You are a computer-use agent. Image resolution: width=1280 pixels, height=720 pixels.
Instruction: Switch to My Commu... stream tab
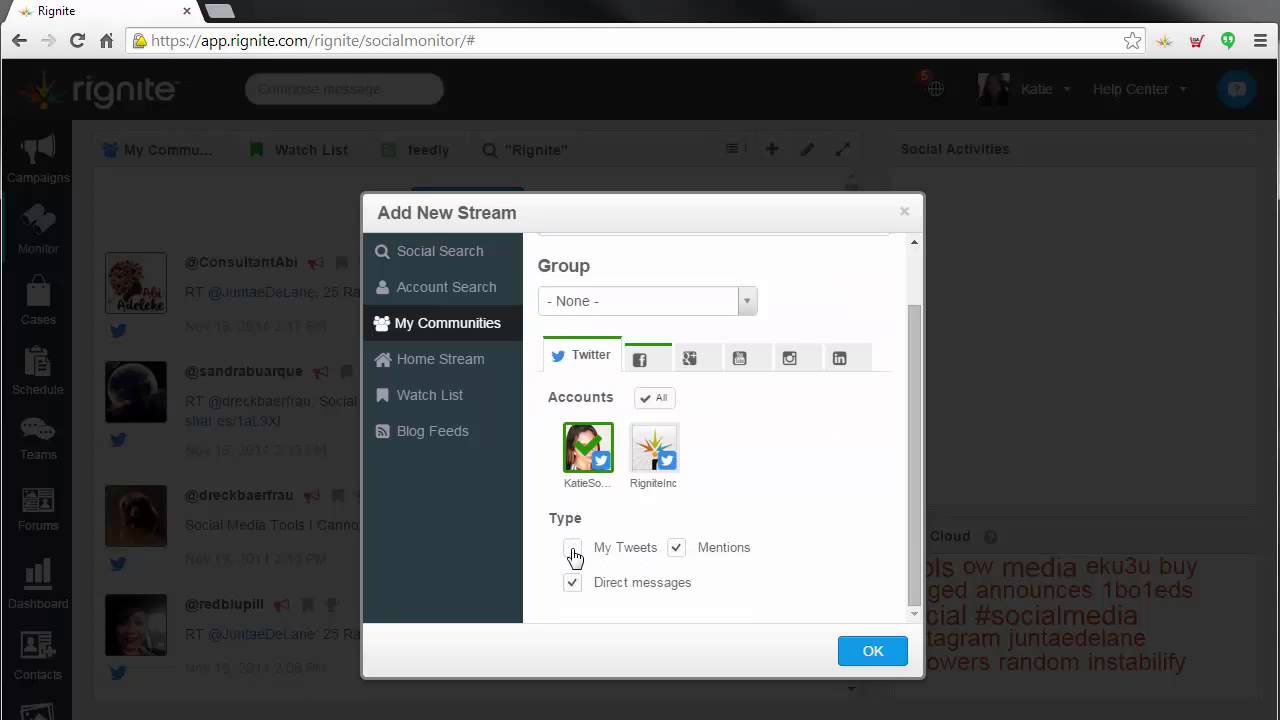point(158,150)
